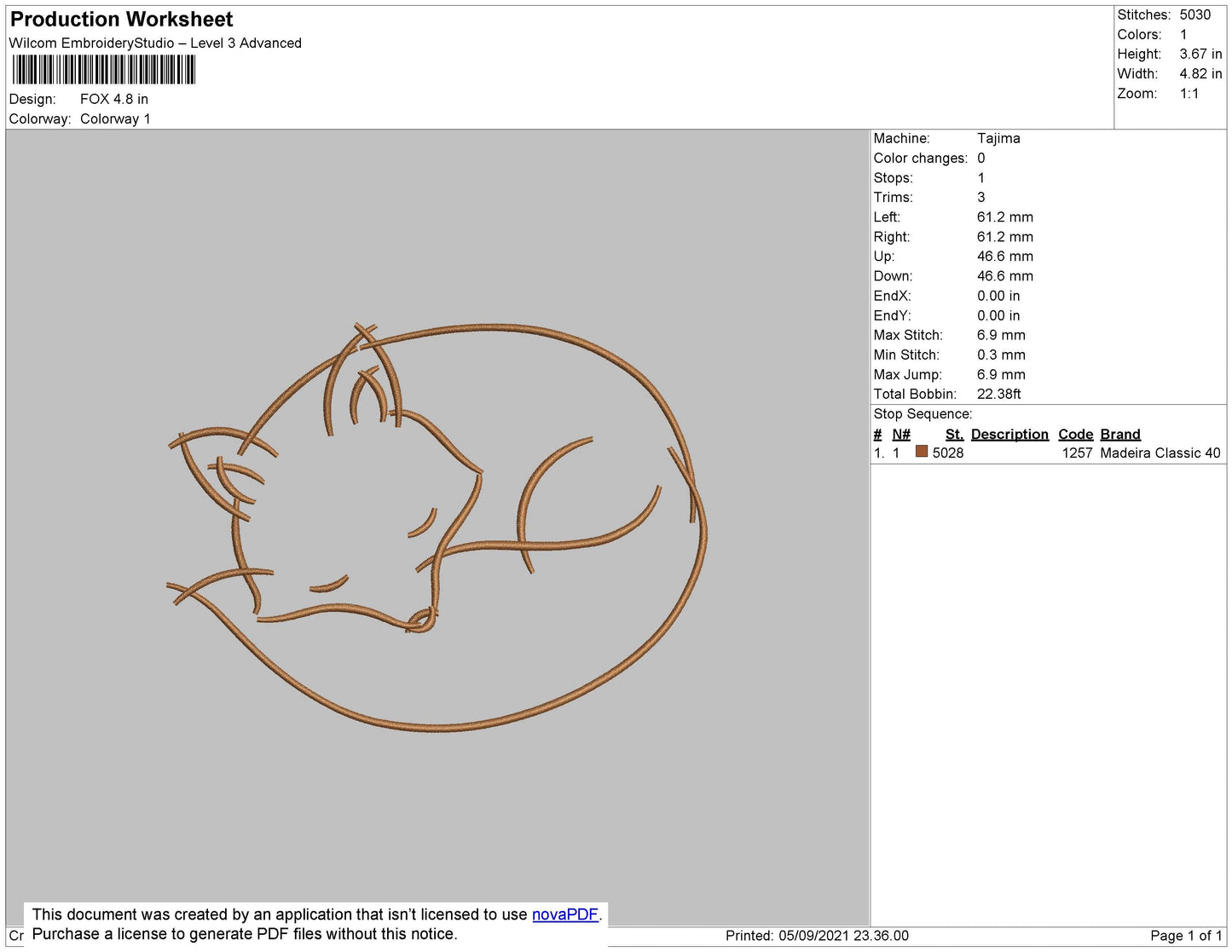Click the Up value '46.6 mm'
The height and width of the screenshot is (952, 1232).
[x=1005, y=257]
